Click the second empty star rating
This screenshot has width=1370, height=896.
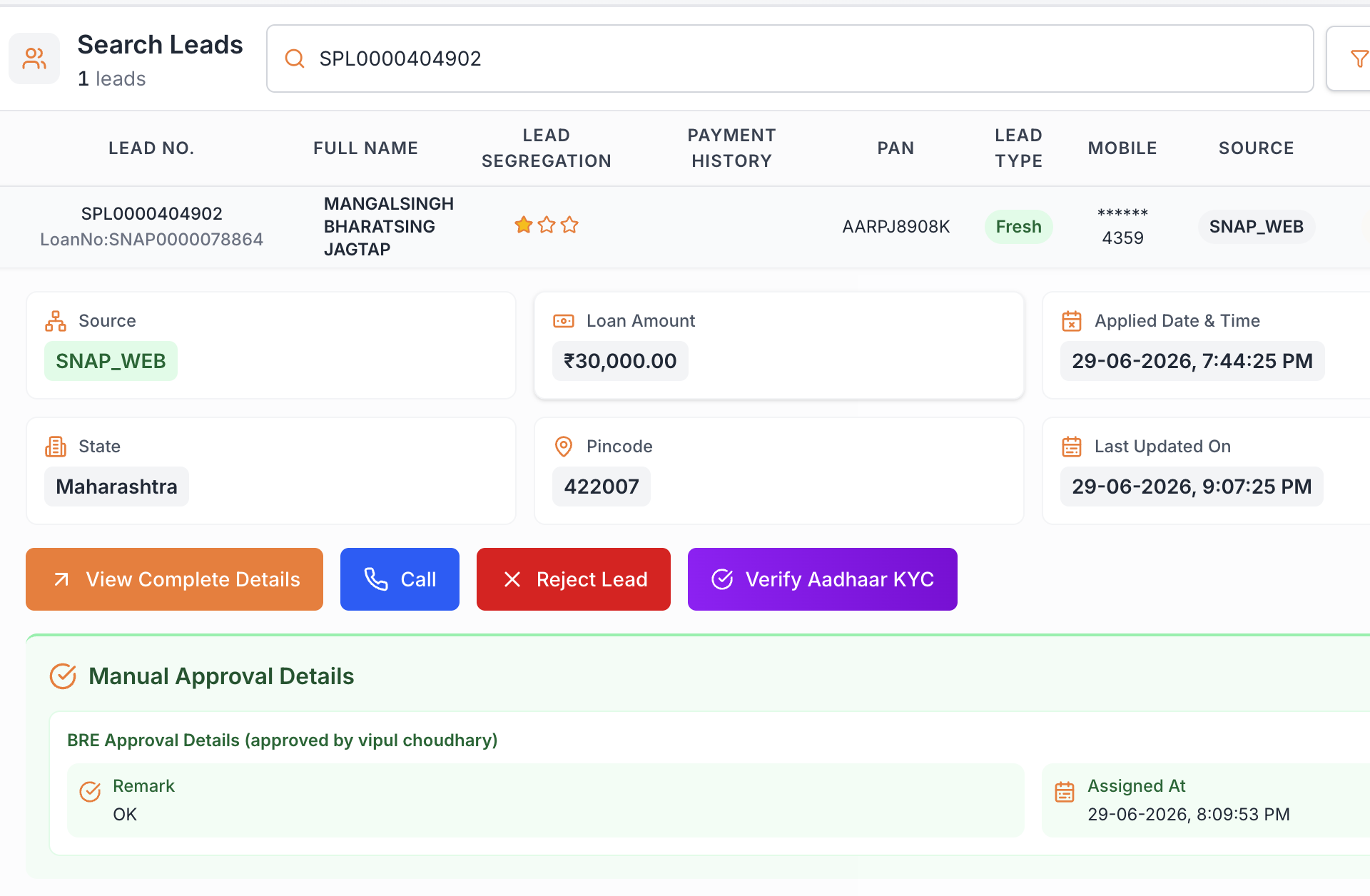[x=547, y=225]
